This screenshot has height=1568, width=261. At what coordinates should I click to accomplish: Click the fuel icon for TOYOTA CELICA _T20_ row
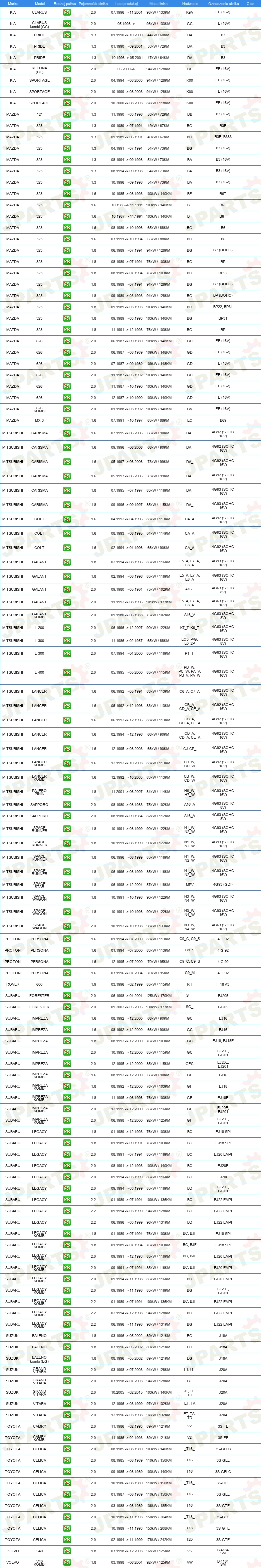67,1539
